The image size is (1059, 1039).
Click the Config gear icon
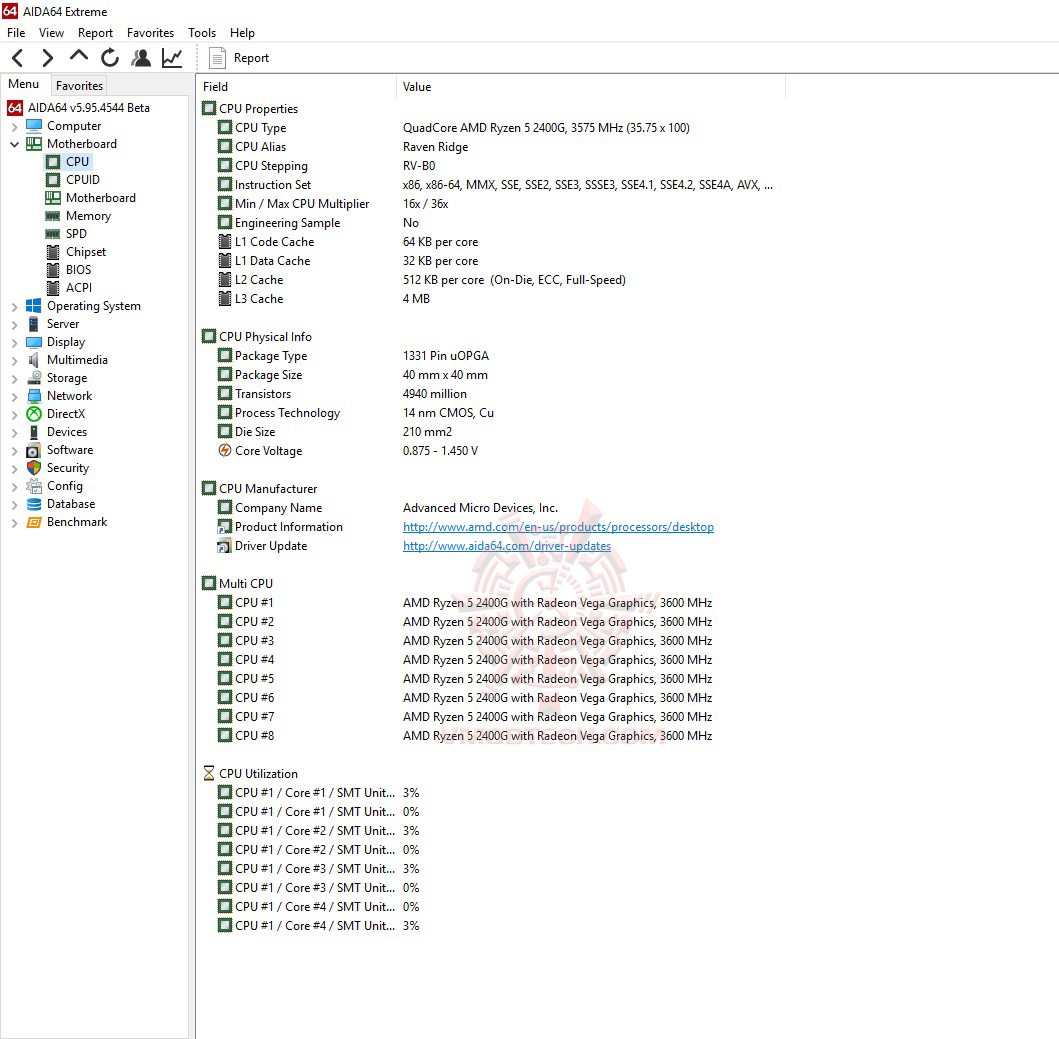point(34,486)
